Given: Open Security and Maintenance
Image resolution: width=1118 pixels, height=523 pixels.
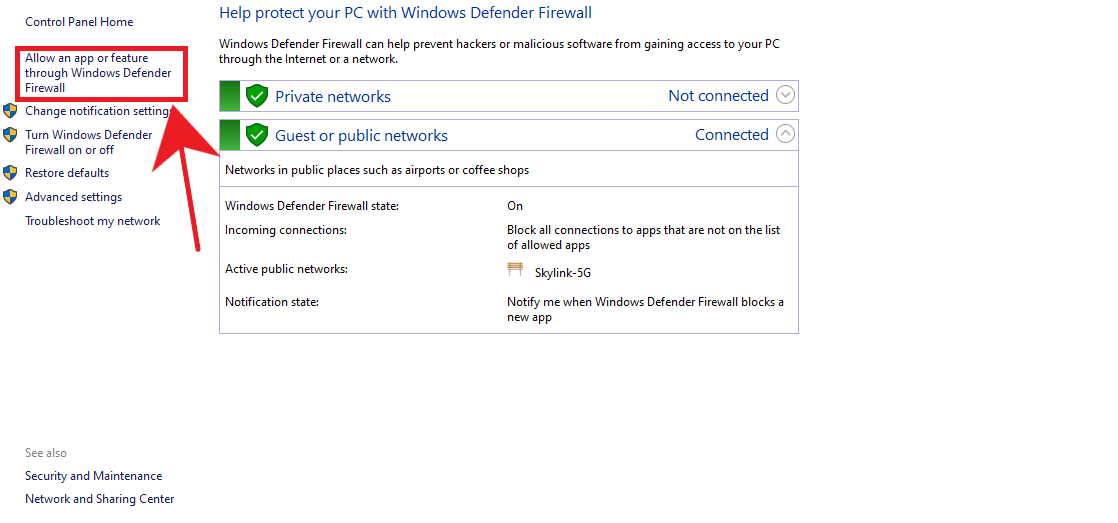Looking at the screenshot, I should click(x=94, y=476).
